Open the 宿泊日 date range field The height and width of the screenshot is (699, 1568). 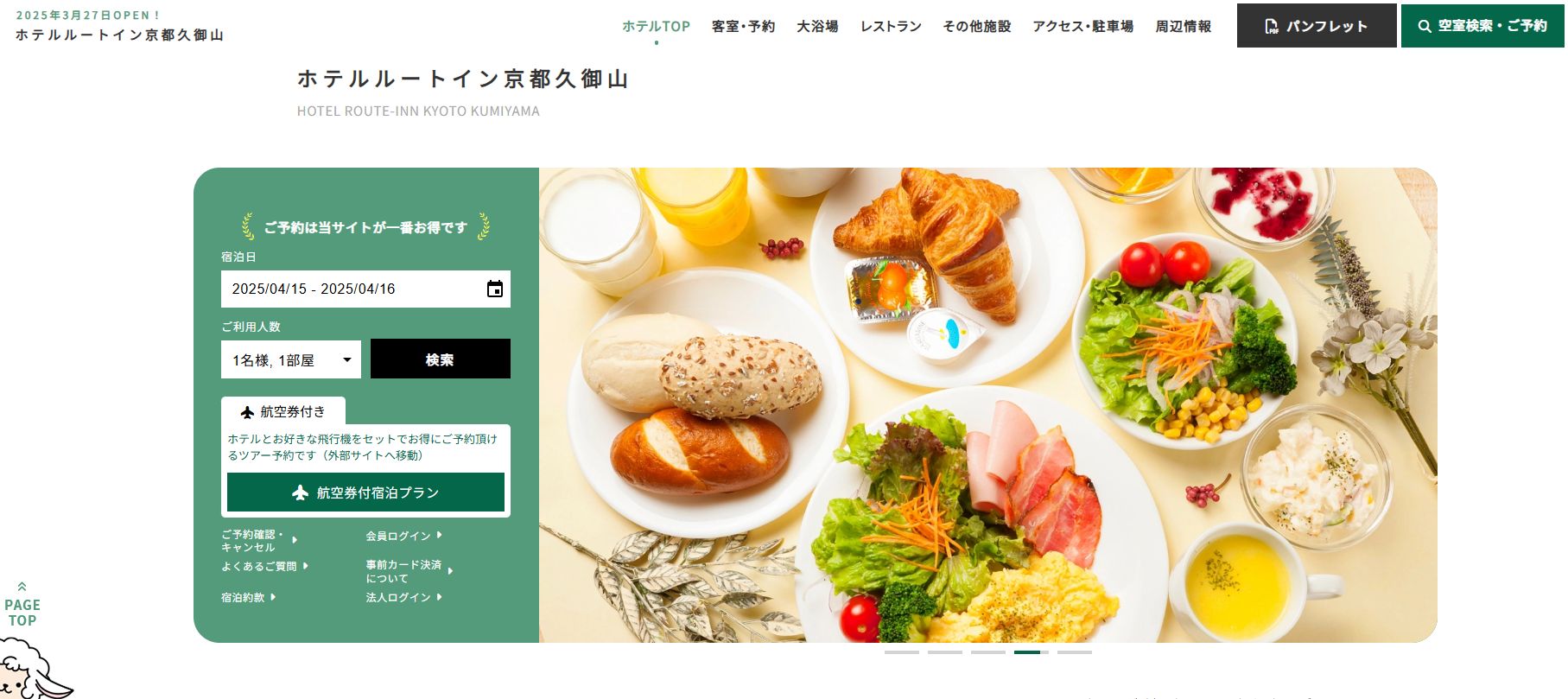point(365,289)
